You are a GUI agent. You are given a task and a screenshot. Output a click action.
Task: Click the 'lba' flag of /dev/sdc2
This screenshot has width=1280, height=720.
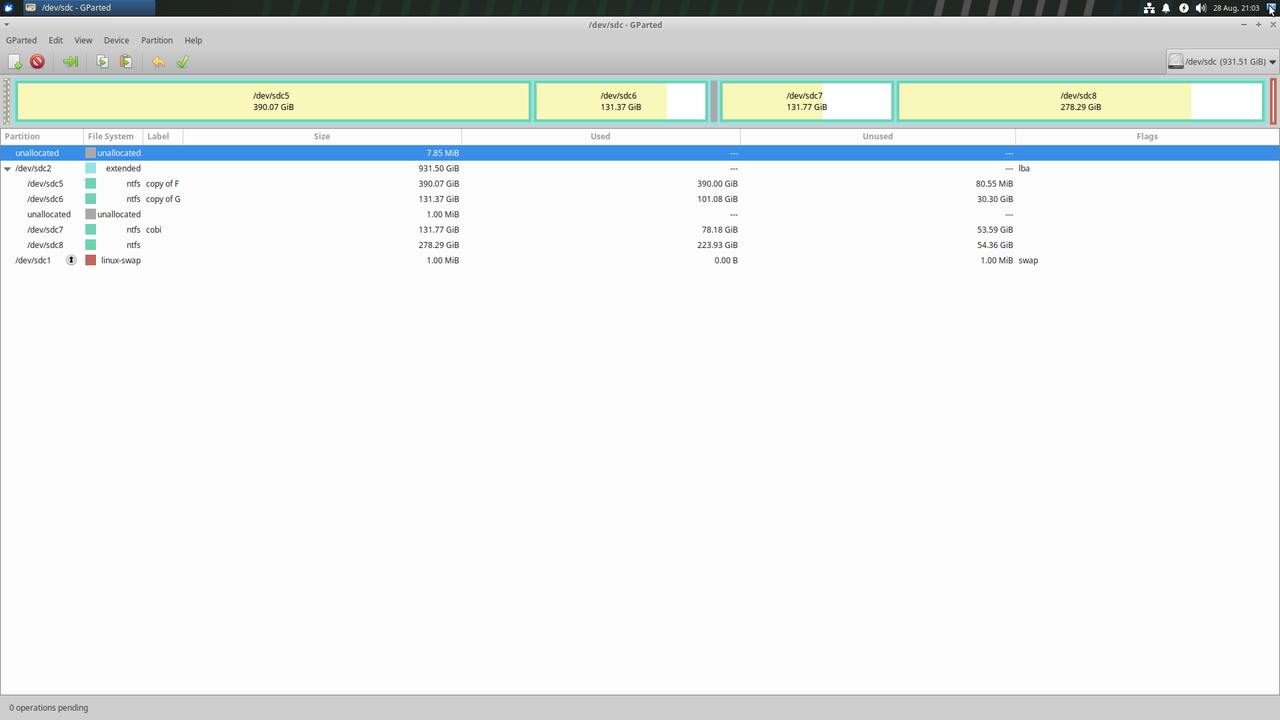pos(1024,169)
